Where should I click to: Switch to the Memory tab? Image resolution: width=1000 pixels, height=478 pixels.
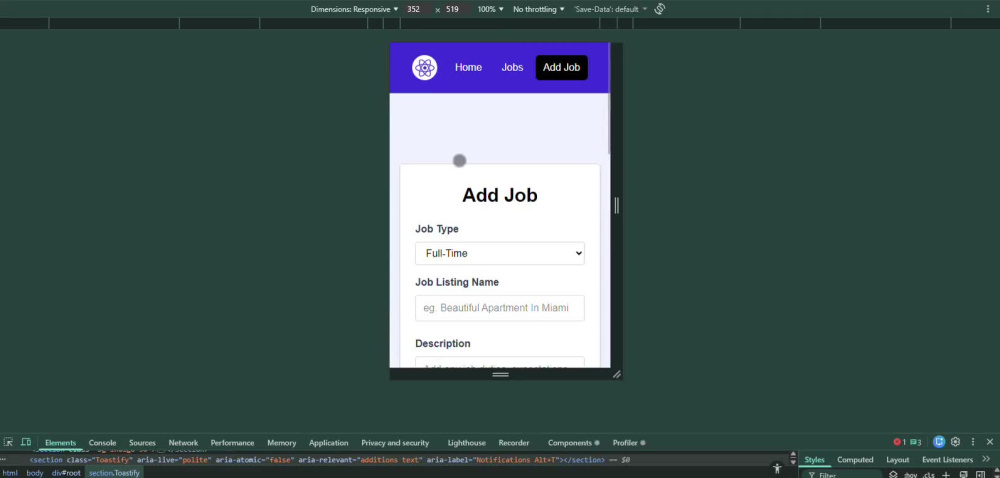coord(282,442)
